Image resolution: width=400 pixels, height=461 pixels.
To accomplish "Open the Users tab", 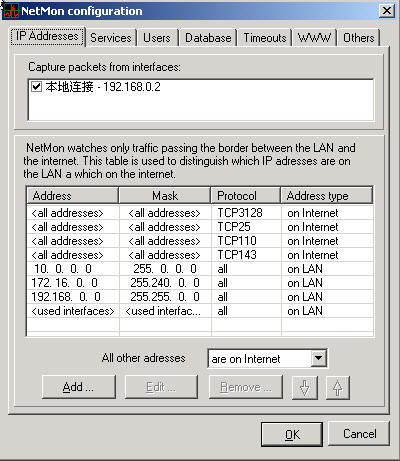I will (157, 38).
